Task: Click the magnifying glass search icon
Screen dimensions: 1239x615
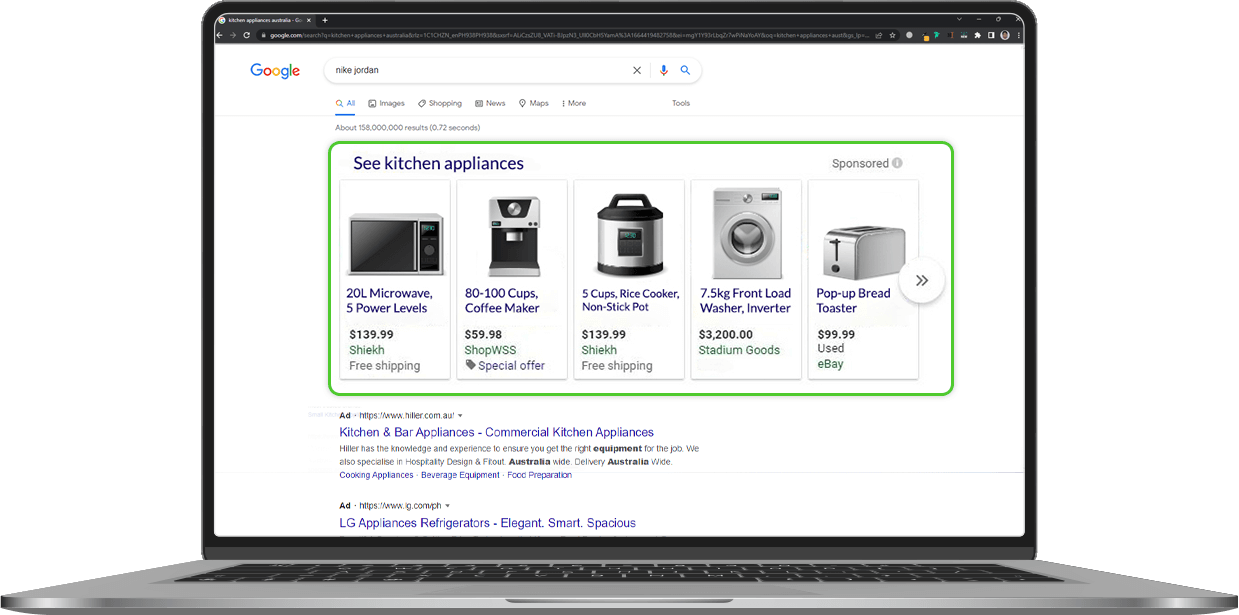Action: coord(685,70)
